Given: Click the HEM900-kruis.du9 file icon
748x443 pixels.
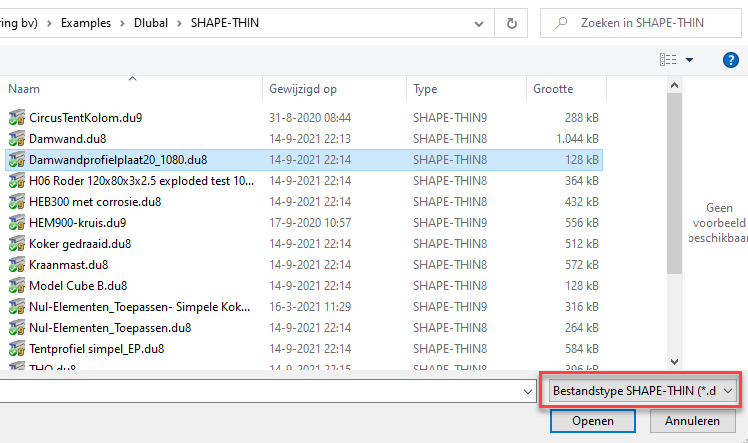Looking at the screenshot, I should (17, 223).
